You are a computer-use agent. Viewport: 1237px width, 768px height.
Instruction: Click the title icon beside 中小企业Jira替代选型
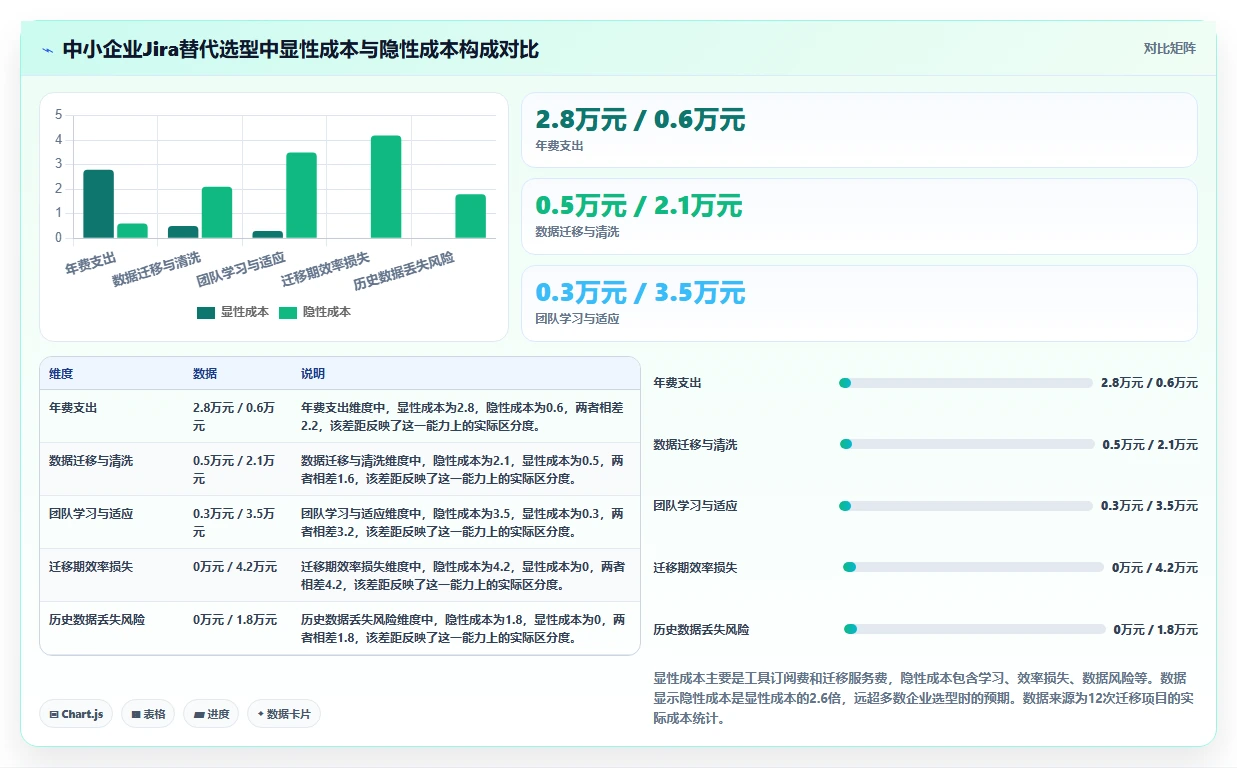[x=48, y=50]
